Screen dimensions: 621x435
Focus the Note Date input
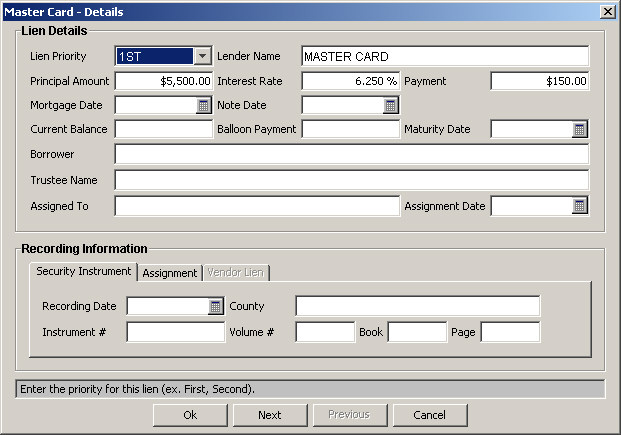point(343,105)
